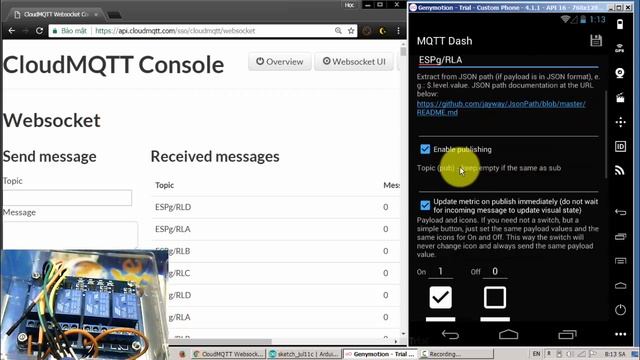
Task: Click the ESPg/RLA topic field in MQTT Dash
Action: [x=508, y=60]
